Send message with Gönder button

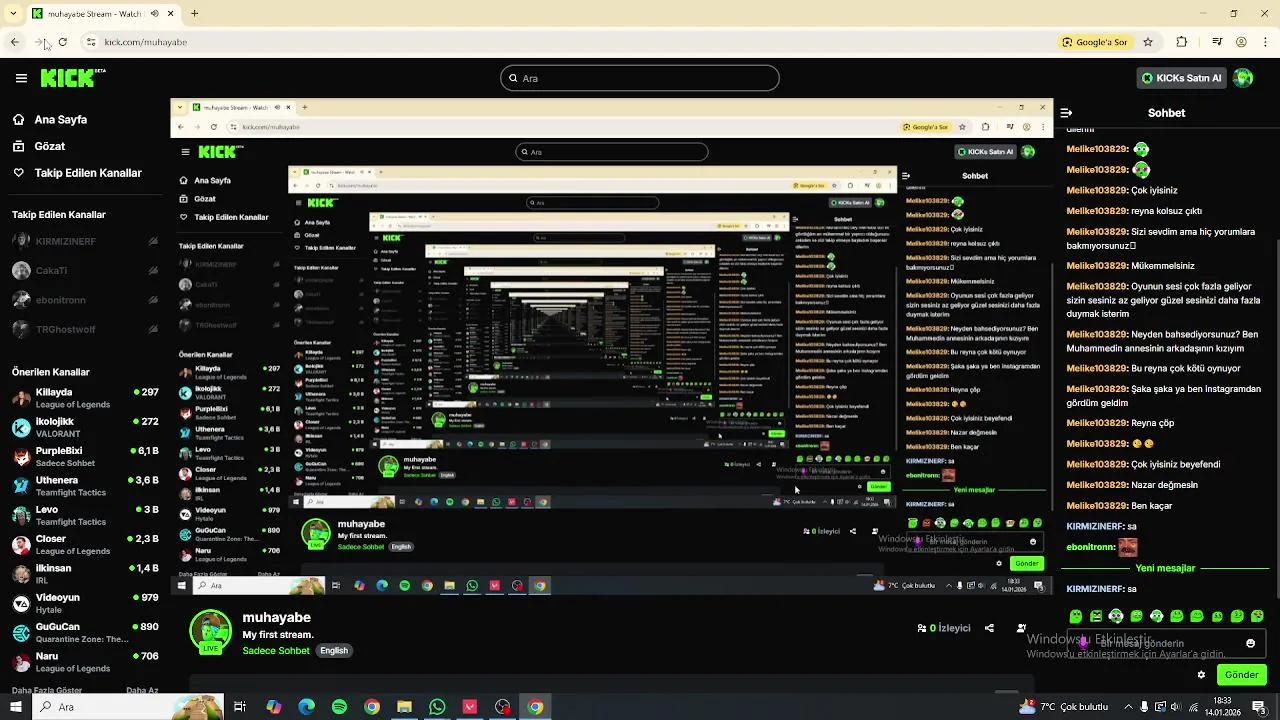point(1241,675)
